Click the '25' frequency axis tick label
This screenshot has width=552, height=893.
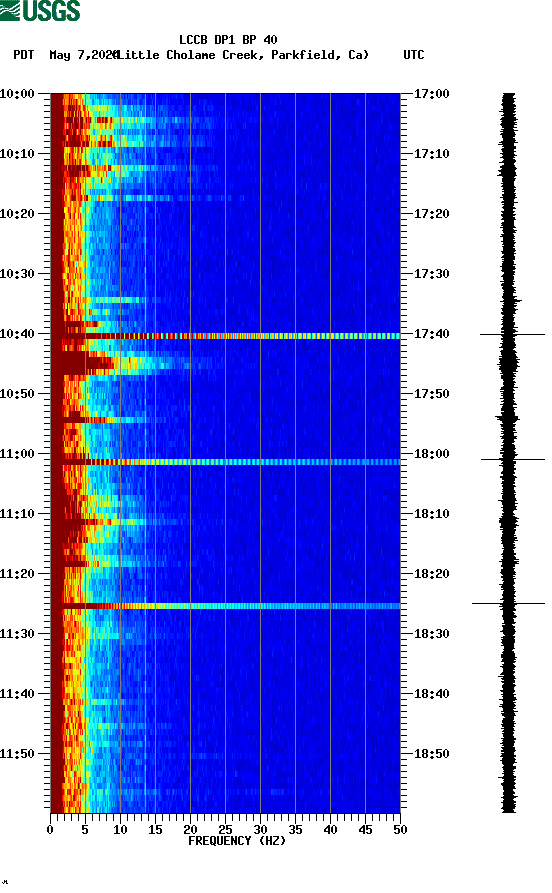point(225,830)
